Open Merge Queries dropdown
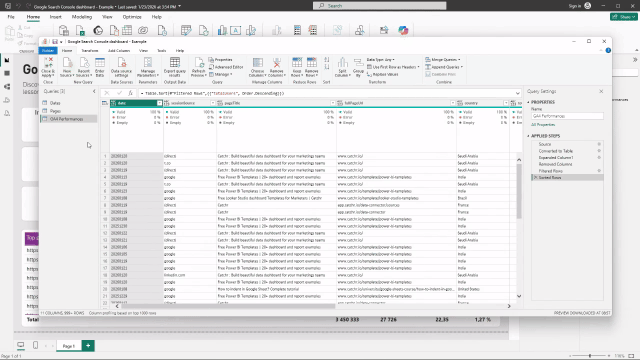Viewport: 640px width, 360px height. tap(443, 60)
